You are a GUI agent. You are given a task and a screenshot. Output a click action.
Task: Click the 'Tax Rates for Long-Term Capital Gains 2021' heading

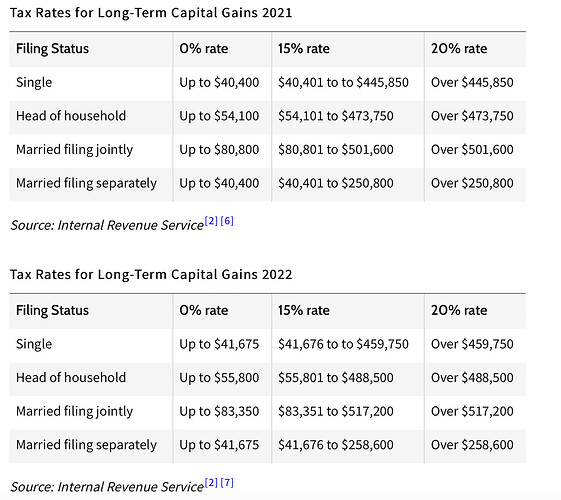[x=151, y=13]
